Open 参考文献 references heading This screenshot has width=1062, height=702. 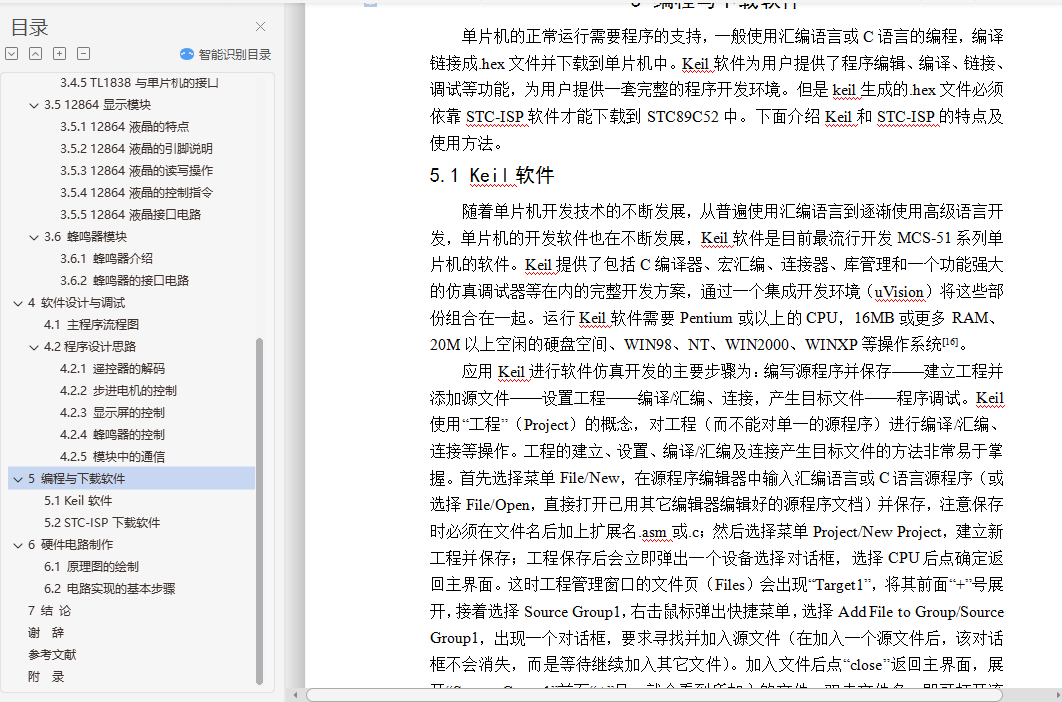click(x=52, y=655)
